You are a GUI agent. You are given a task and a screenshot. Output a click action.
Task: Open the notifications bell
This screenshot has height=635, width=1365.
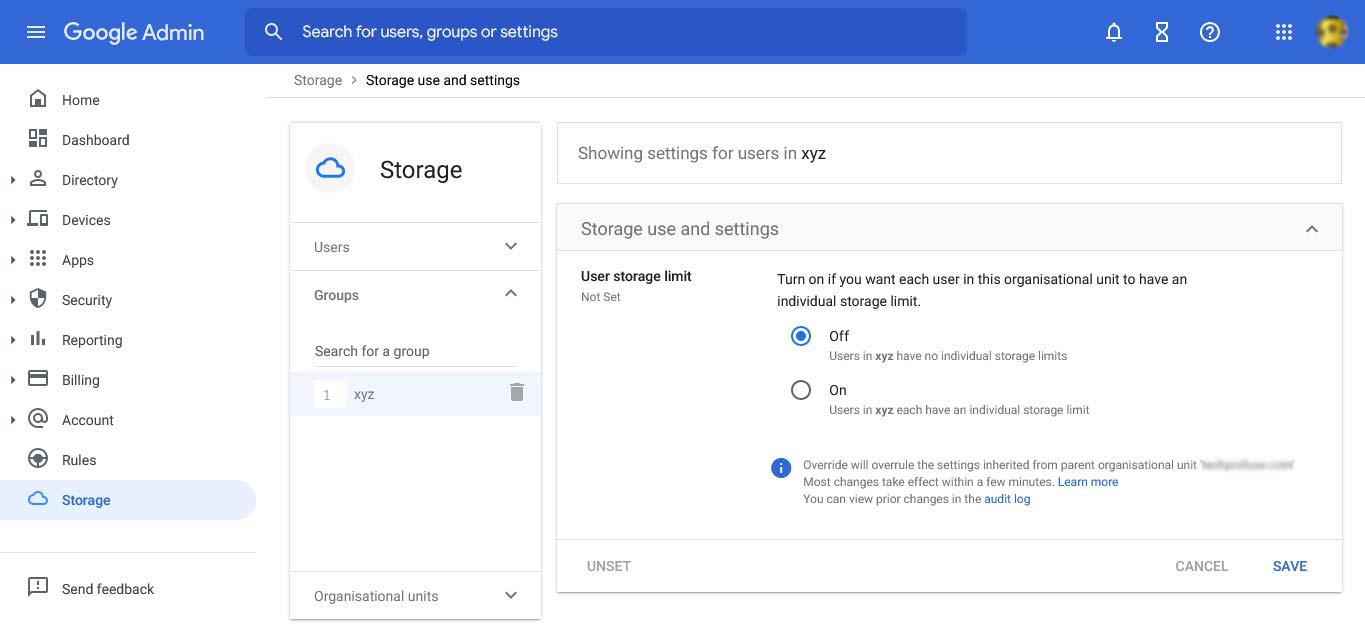pyautogui.click(x=1113, y=31)
